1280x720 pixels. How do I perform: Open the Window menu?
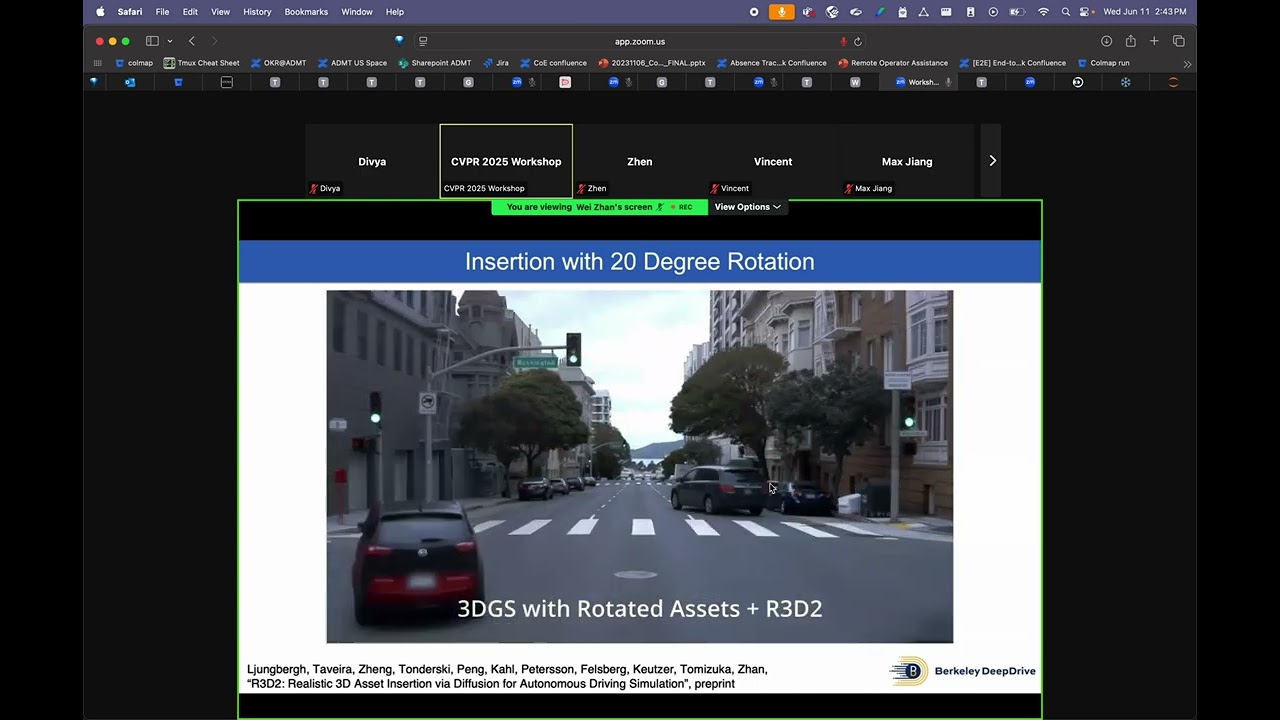click(x=357, y=12)
